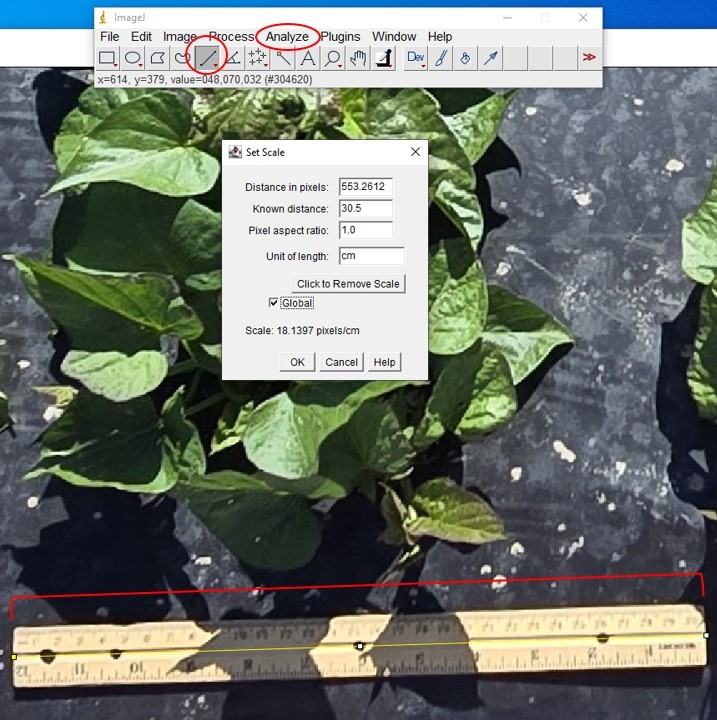The image size is (717, 720).
Task: Open the Edit menu
Action: 141,36
